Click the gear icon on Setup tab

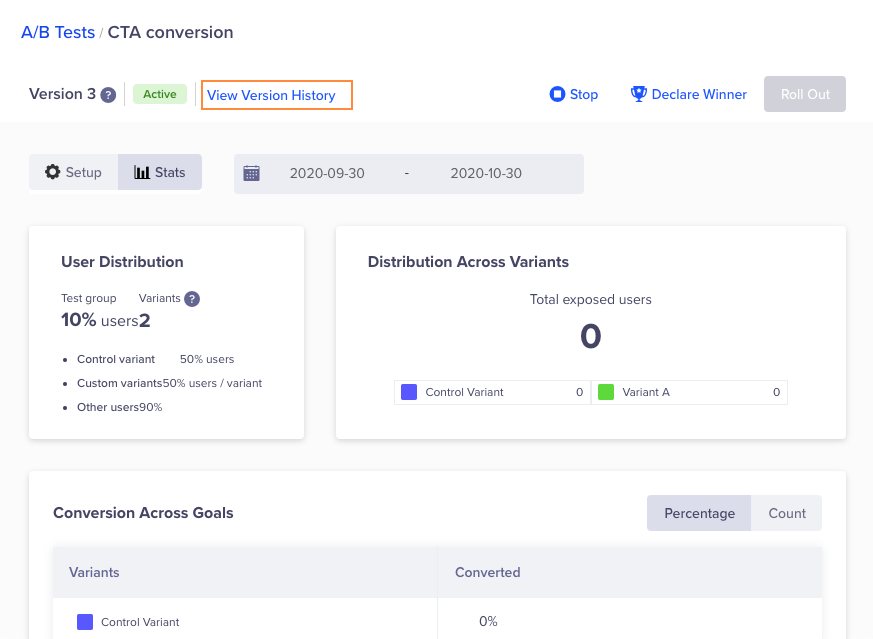(53, 172)
